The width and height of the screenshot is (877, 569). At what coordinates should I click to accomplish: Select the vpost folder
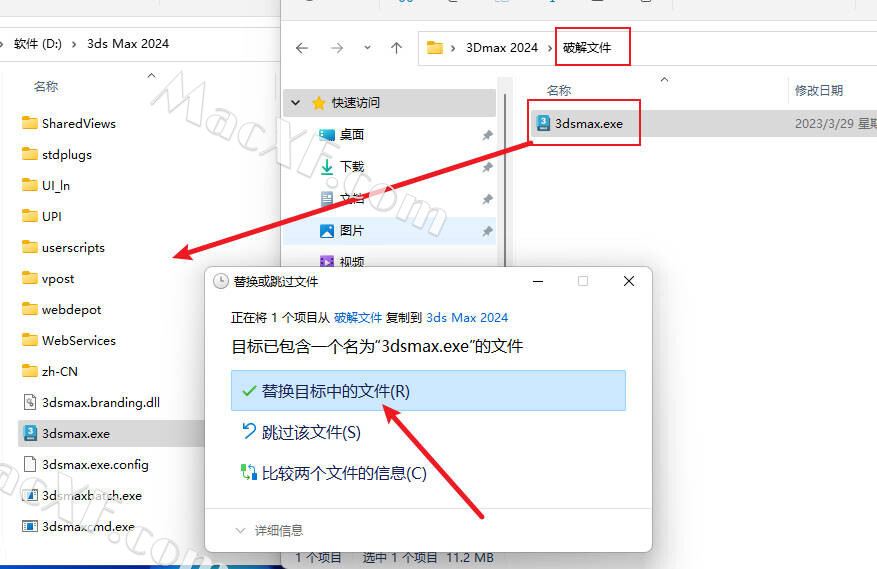click(48, 278)
